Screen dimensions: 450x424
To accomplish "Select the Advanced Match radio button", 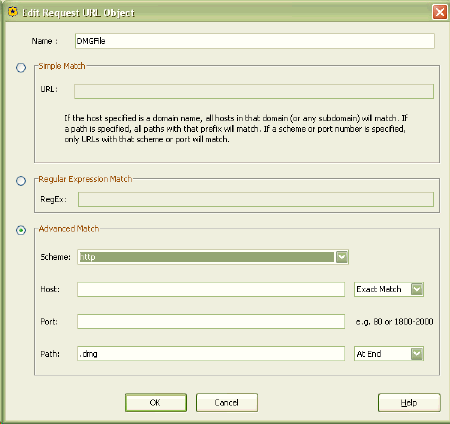I will click(x=21, y=230).
